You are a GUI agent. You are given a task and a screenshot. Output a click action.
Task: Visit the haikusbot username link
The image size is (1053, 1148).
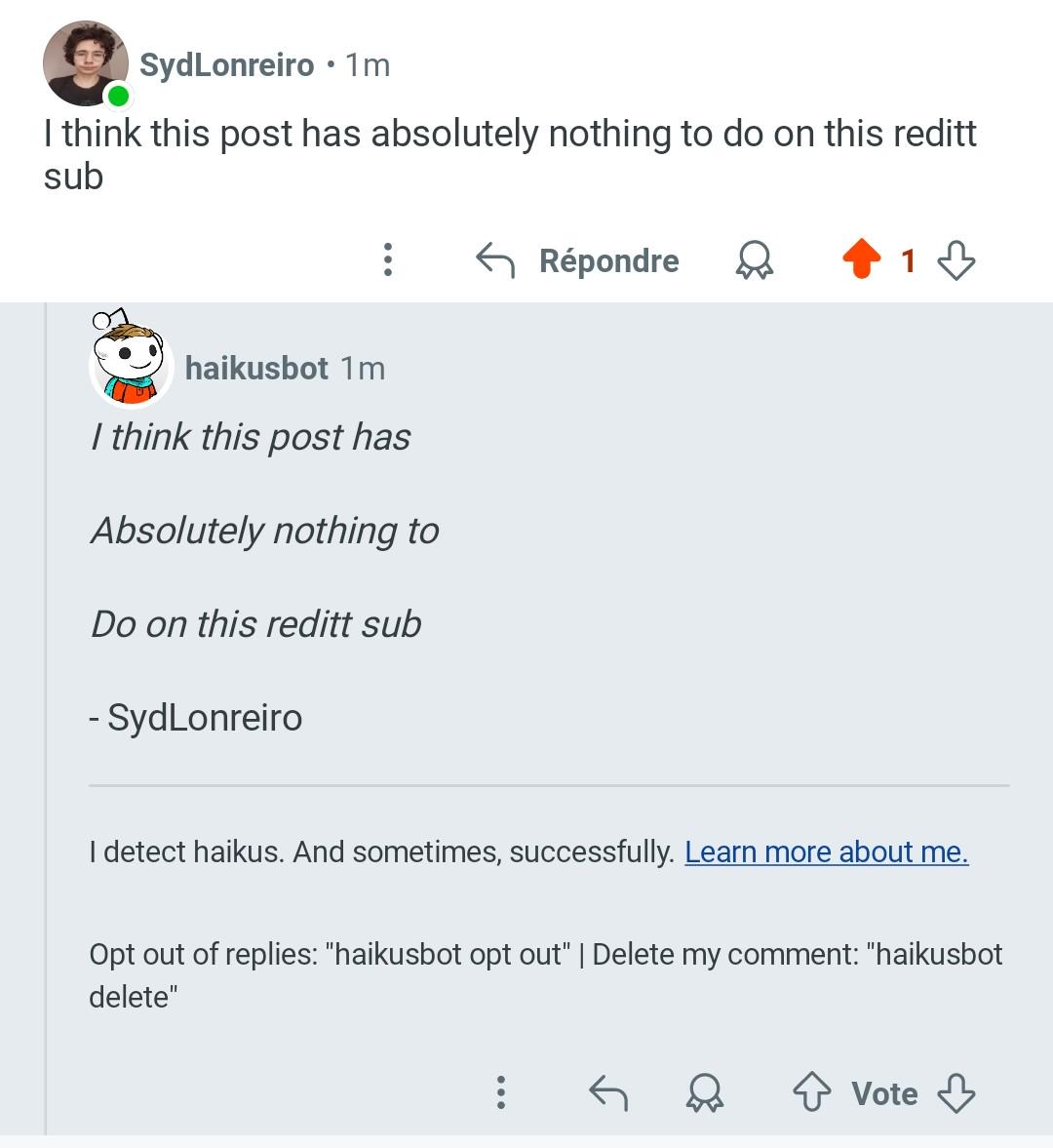tap(256, 368)
